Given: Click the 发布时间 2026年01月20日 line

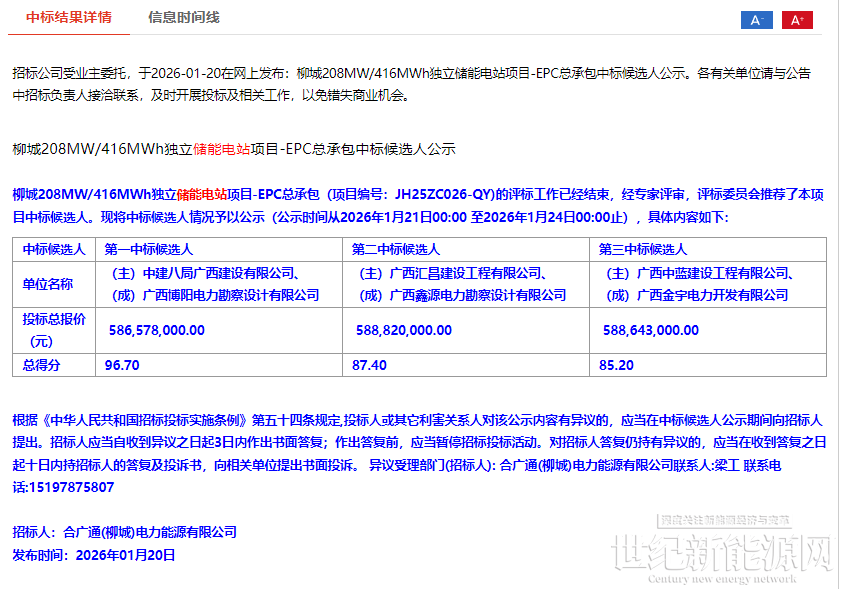Looking at the screenshot, I should point(94,554).
